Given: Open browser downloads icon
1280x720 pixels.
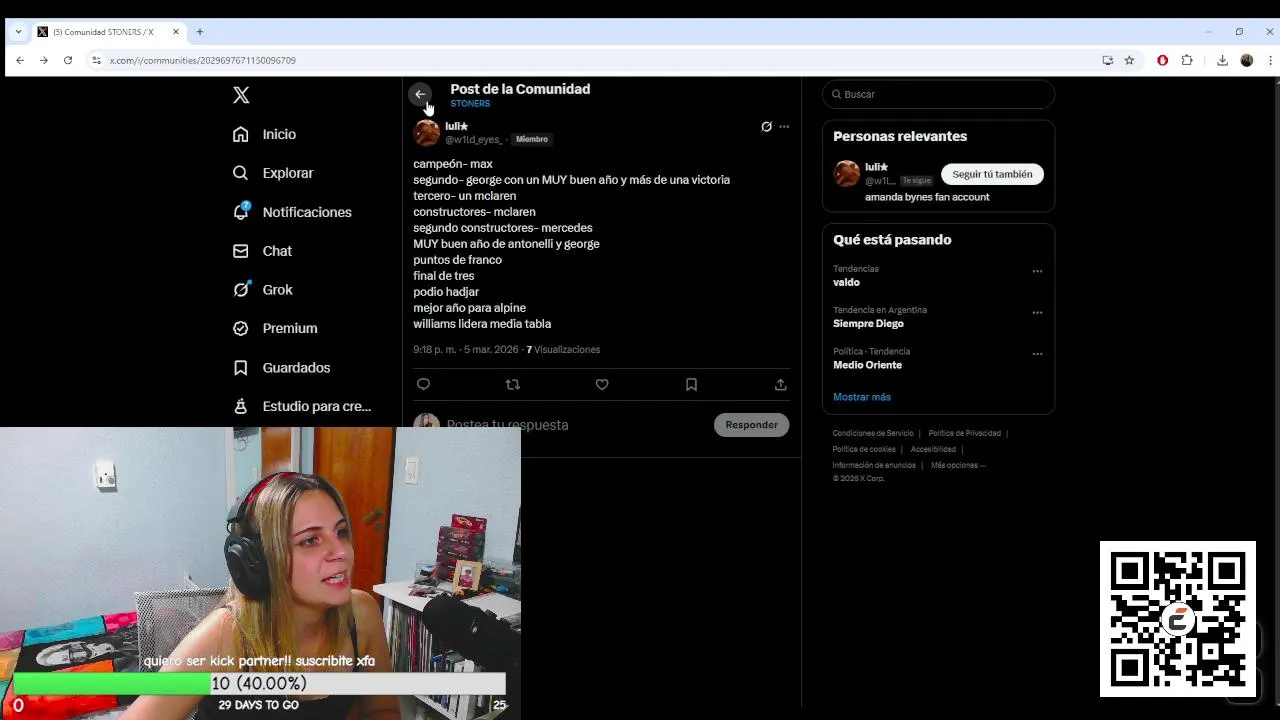Looking at the screenshot, I should coord(1222,60).
